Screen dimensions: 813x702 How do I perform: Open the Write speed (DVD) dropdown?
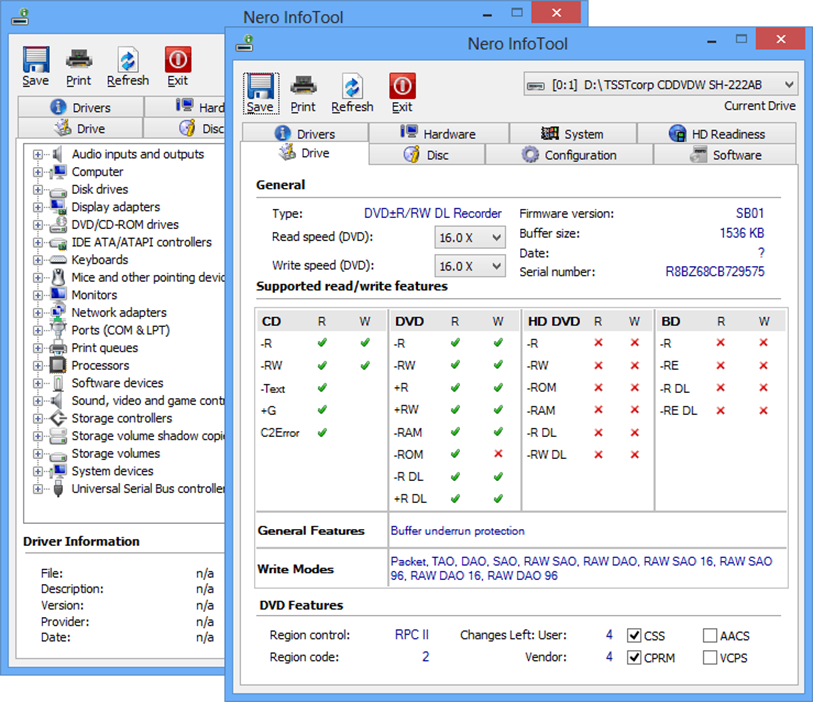(470, 266)
